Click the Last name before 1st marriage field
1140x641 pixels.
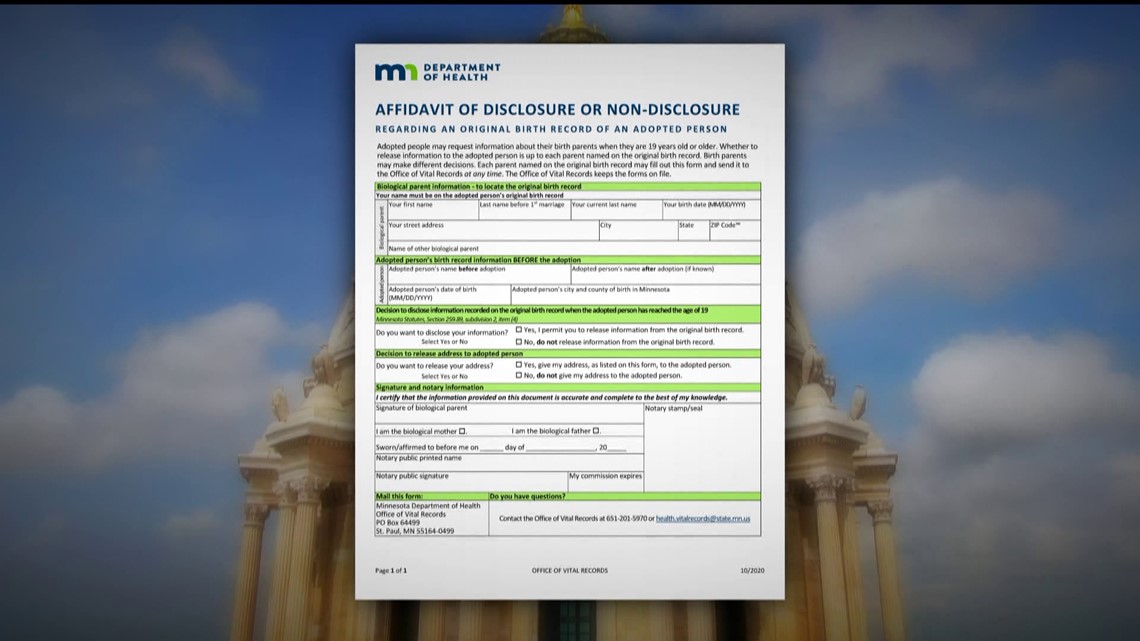coord(521,210)
